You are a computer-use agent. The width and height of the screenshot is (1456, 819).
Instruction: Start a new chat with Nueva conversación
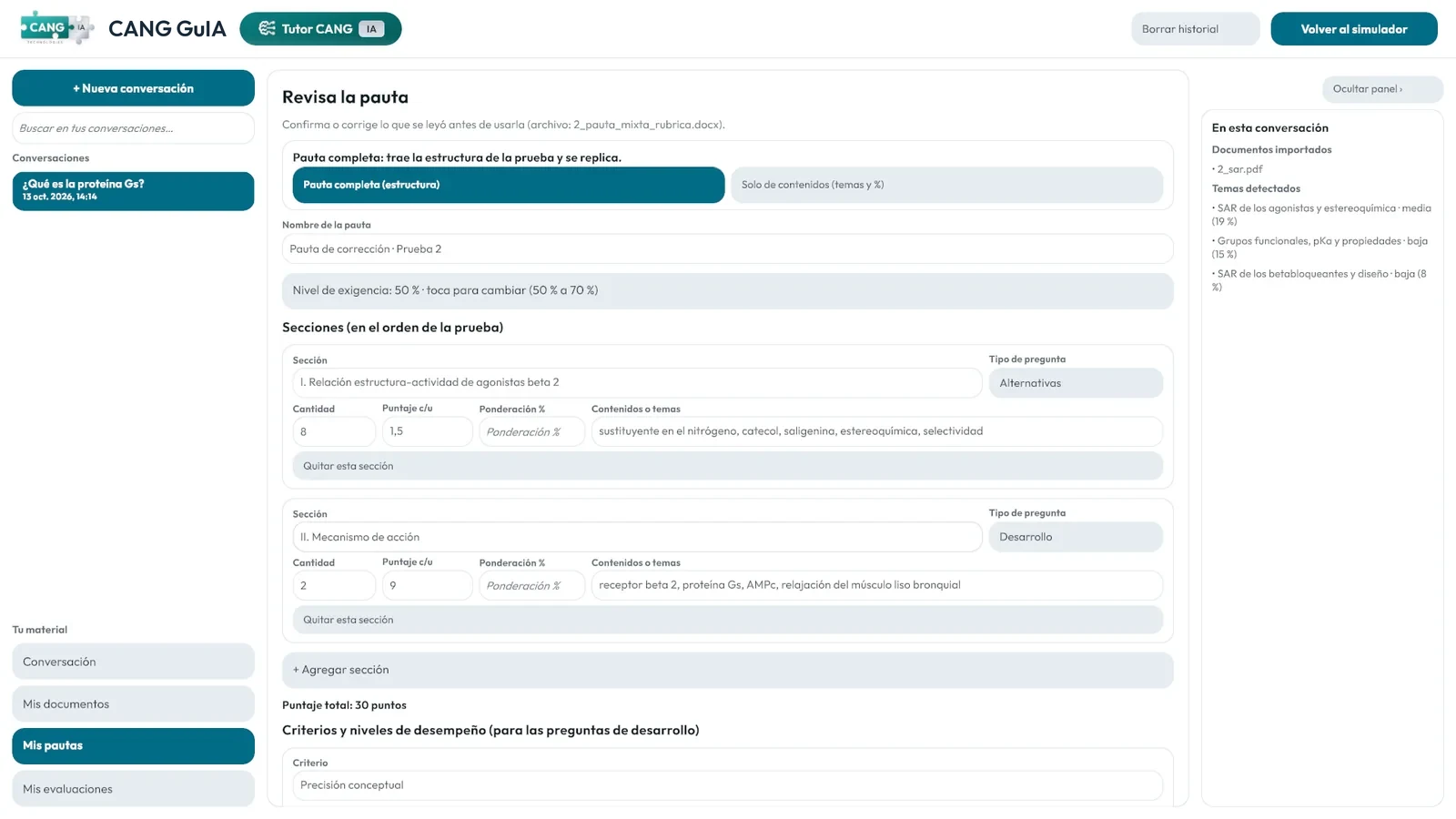(x=133, y=88)
